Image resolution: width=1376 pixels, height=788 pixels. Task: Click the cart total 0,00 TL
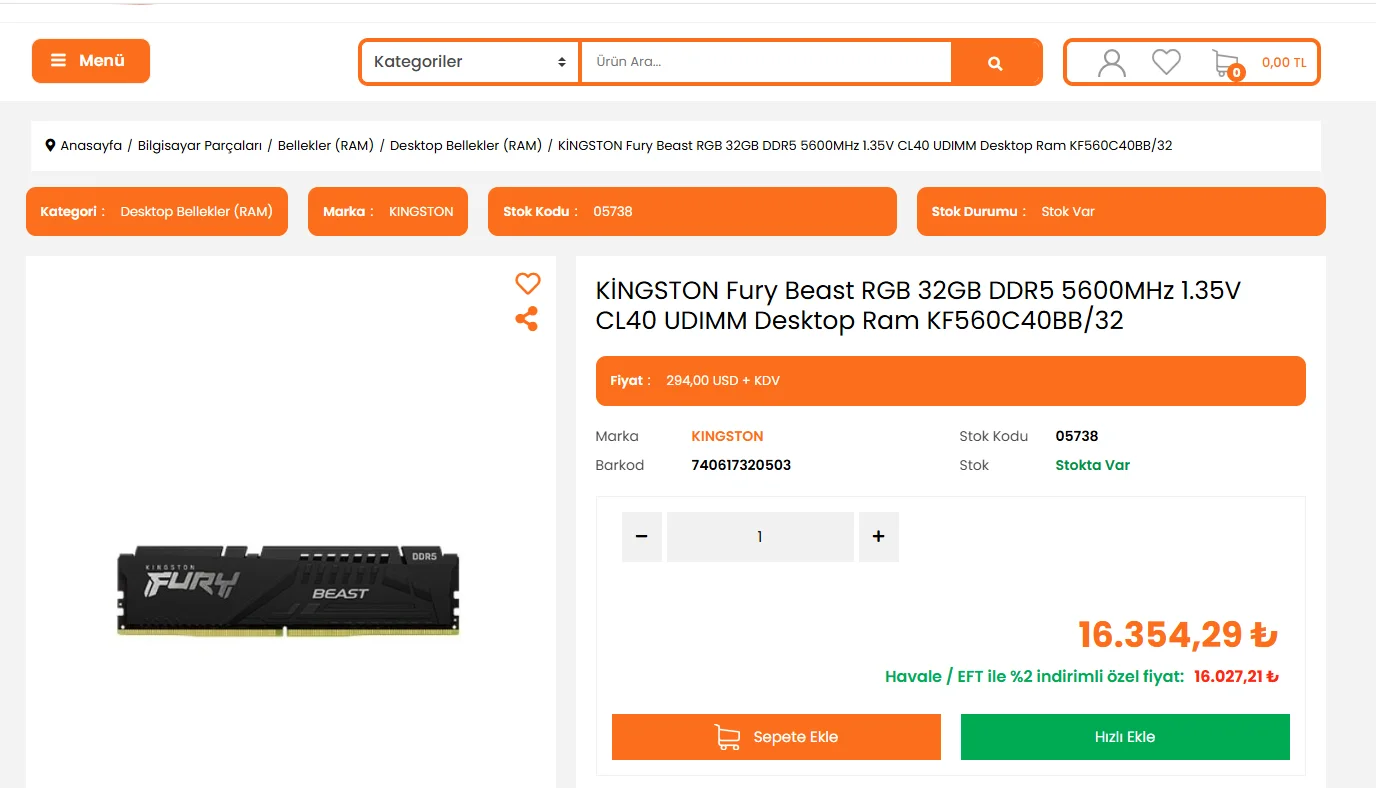[1284, 62]
